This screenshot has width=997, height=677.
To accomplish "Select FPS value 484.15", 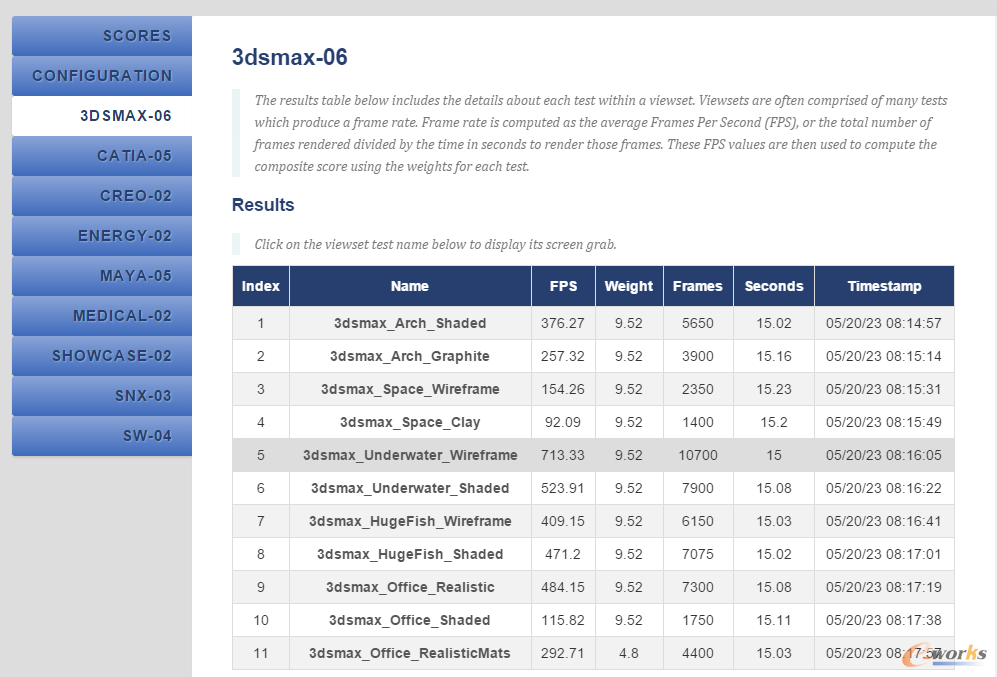I will [563, 587].
